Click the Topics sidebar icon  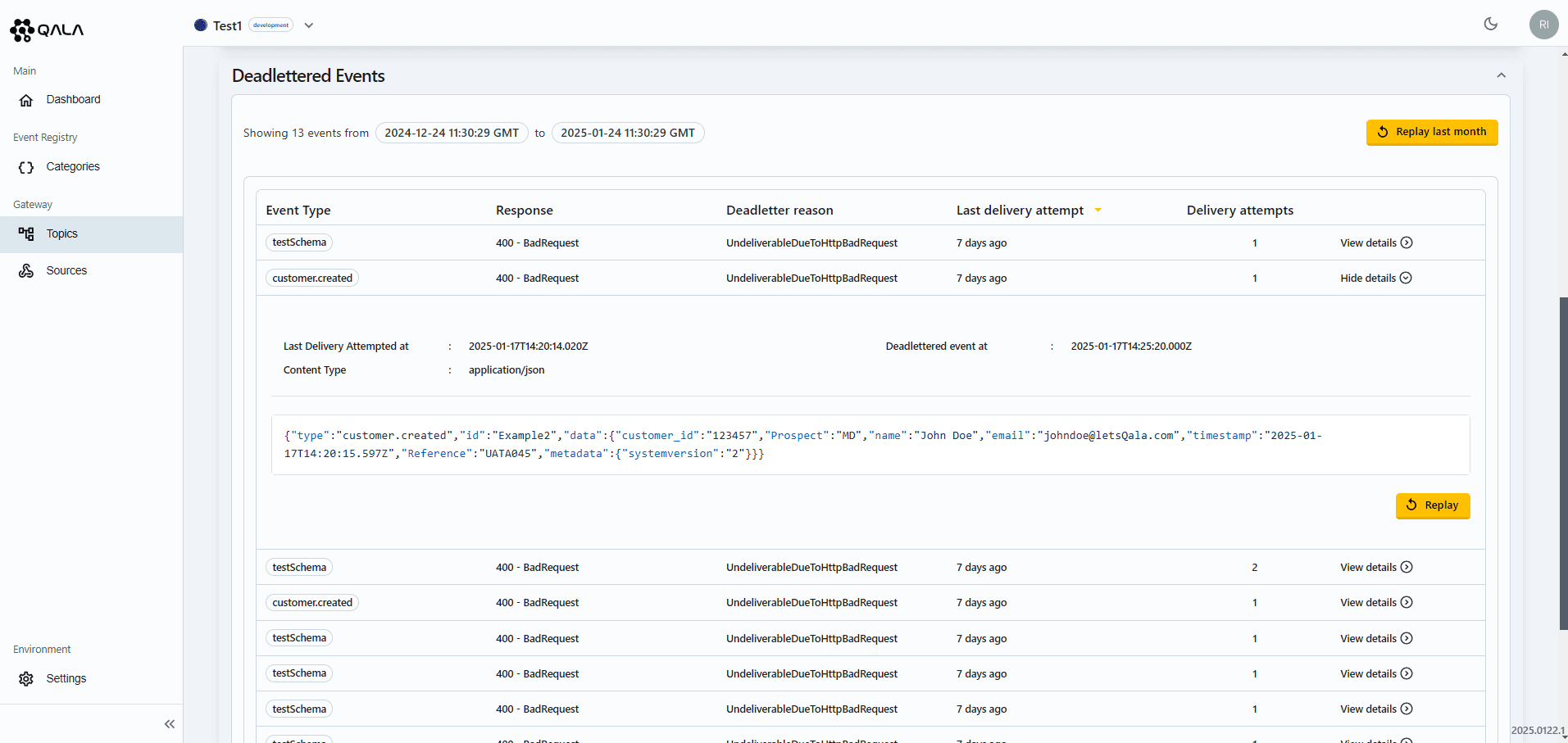tap(26, 234)
